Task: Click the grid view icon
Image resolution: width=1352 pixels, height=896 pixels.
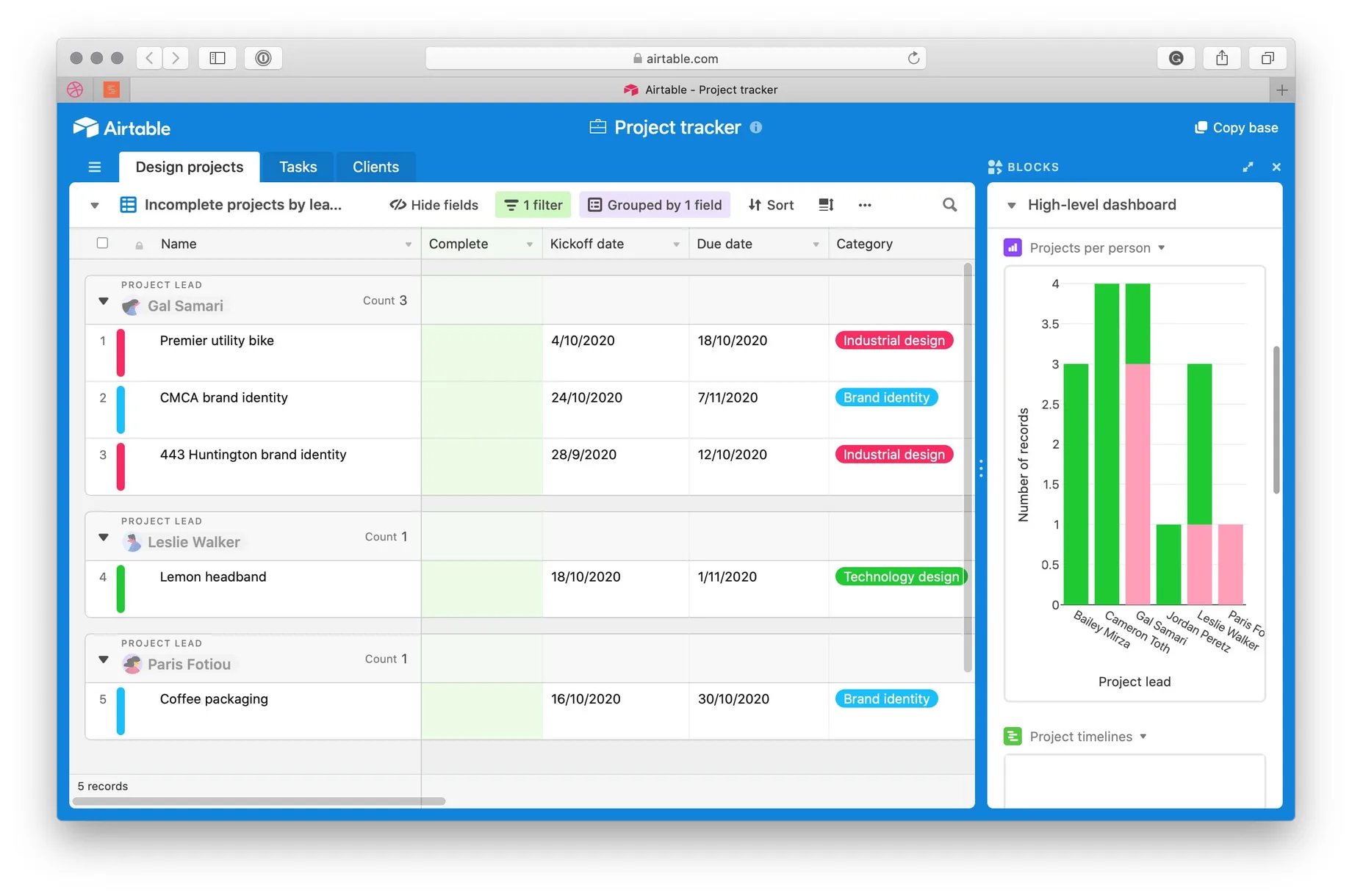Action: tap(129, 205)
